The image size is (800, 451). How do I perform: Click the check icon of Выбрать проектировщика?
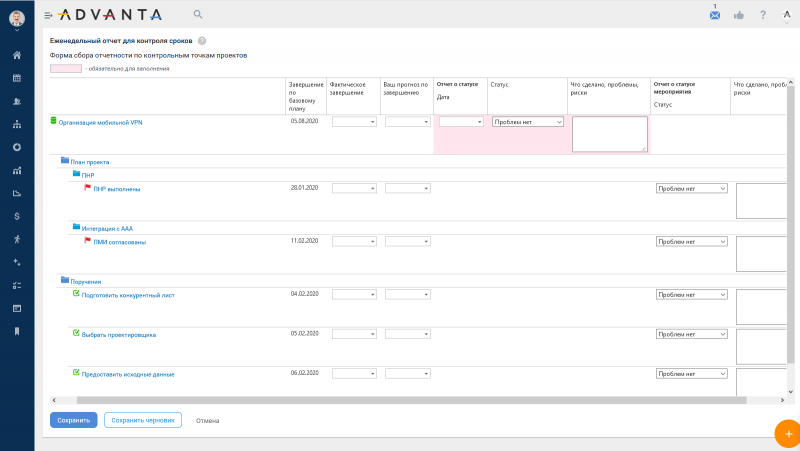tap(76, 333)
